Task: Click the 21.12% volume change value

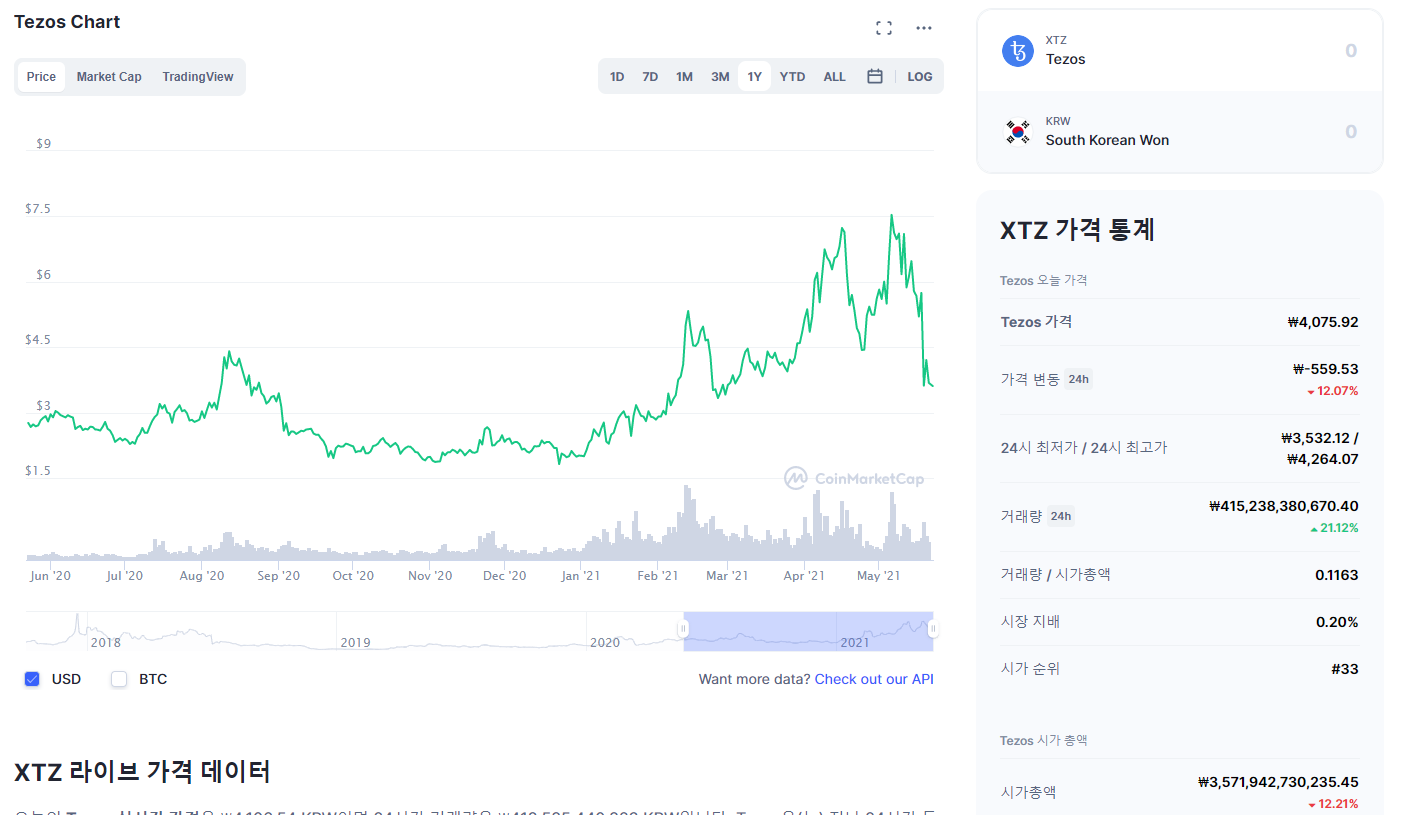Action: tap(1334, 528)
